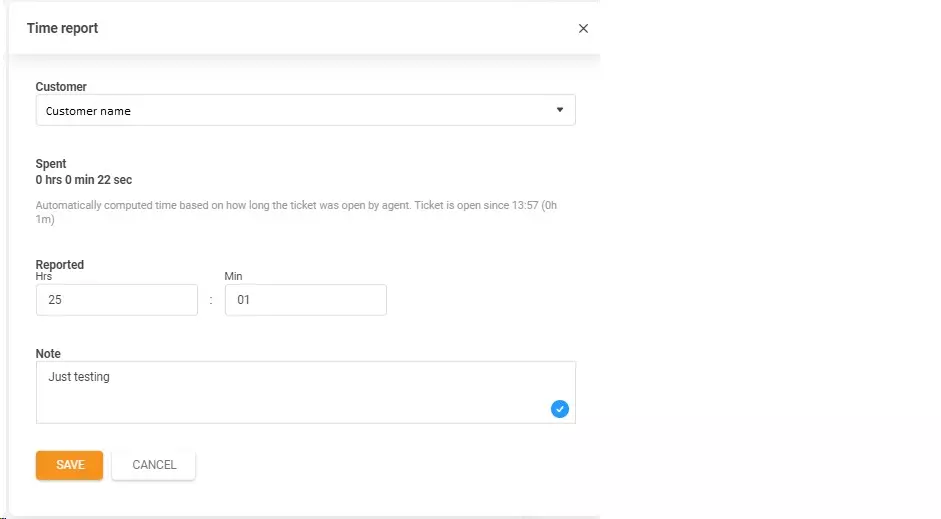Click the blue checkmark icon in Note
The image size is (941, 519).
tap(559, 408)
